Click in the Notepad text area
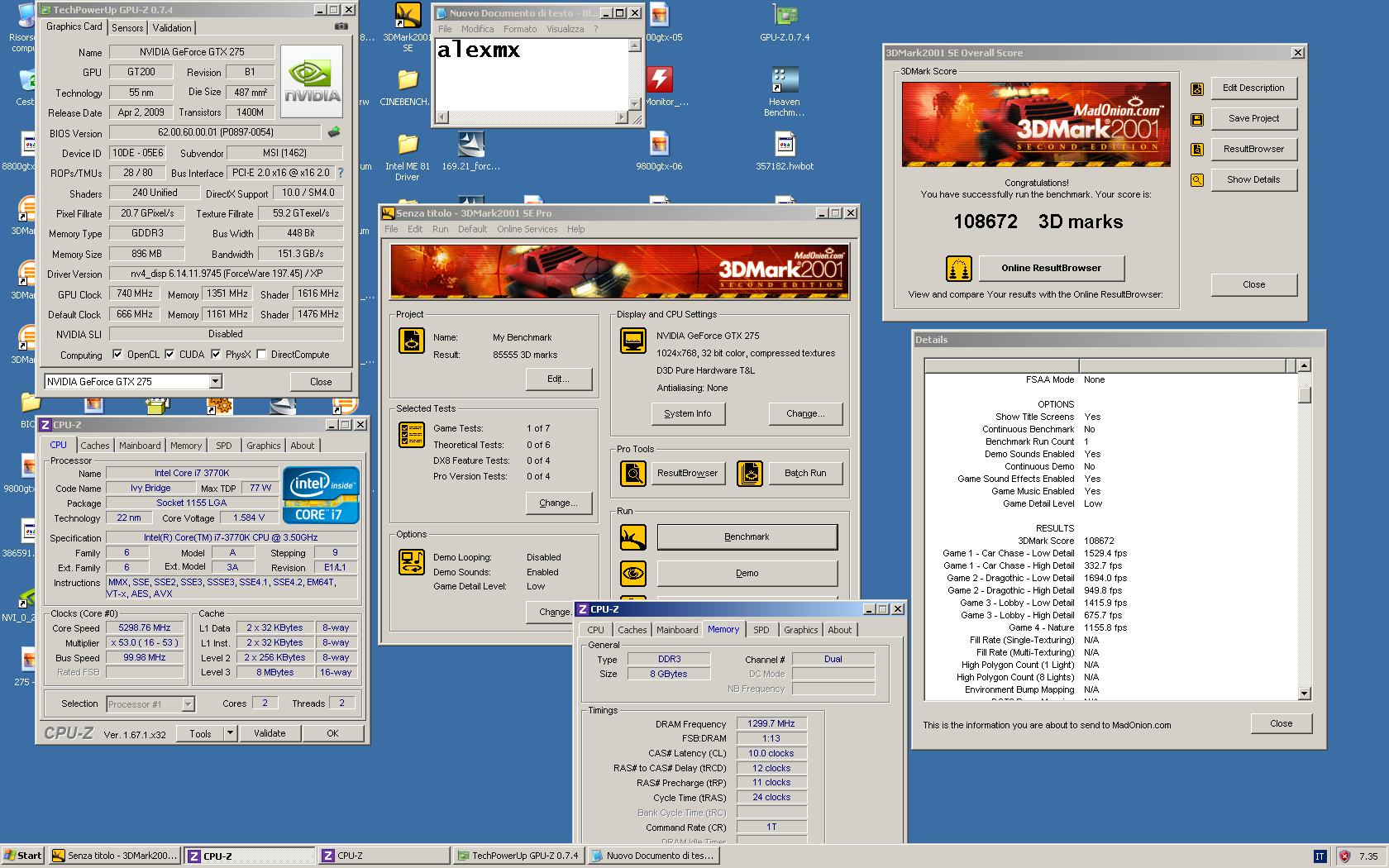 (x=531, y=74)
